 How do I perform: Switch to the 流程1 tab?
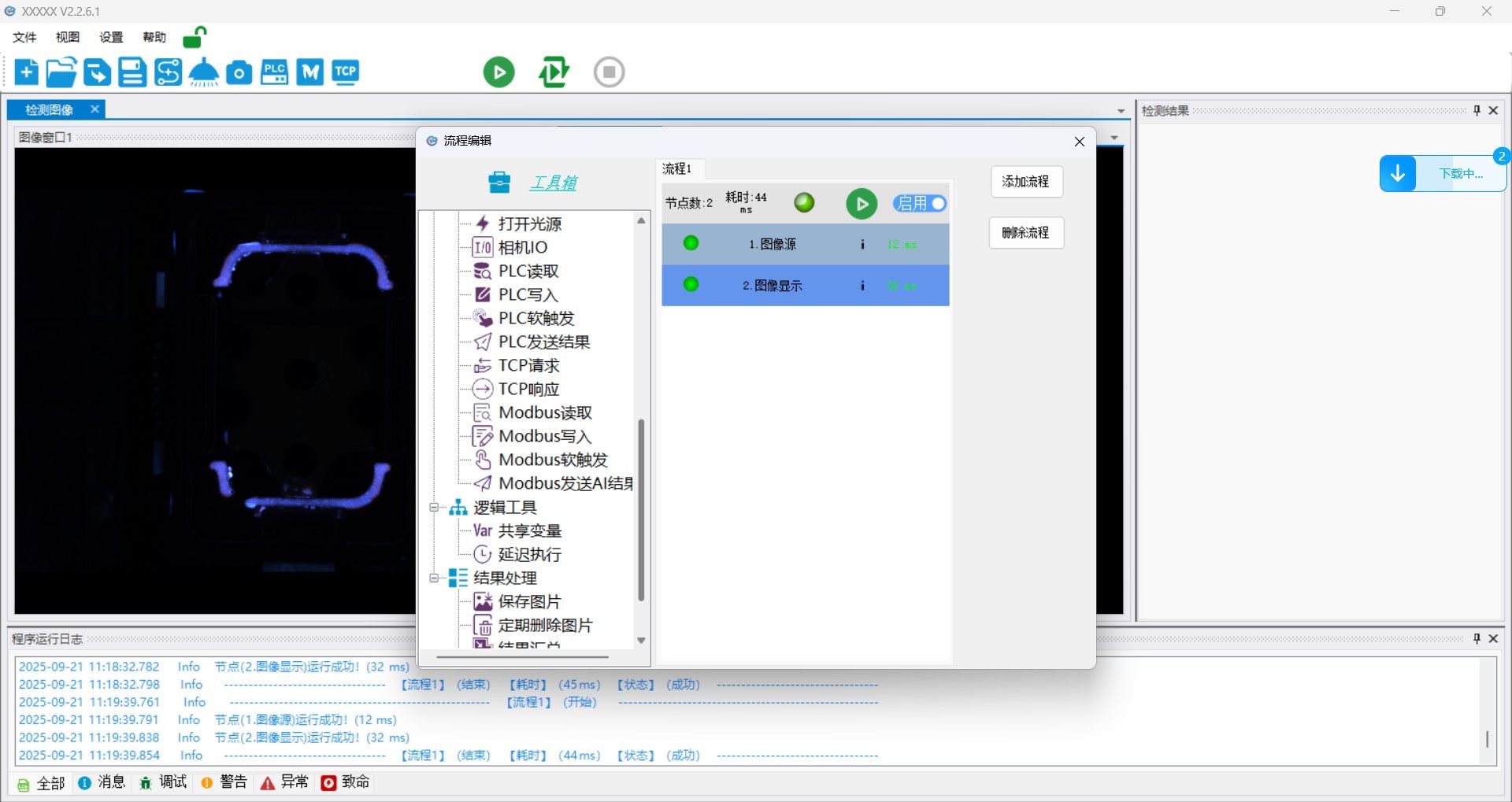click(677, 168)
